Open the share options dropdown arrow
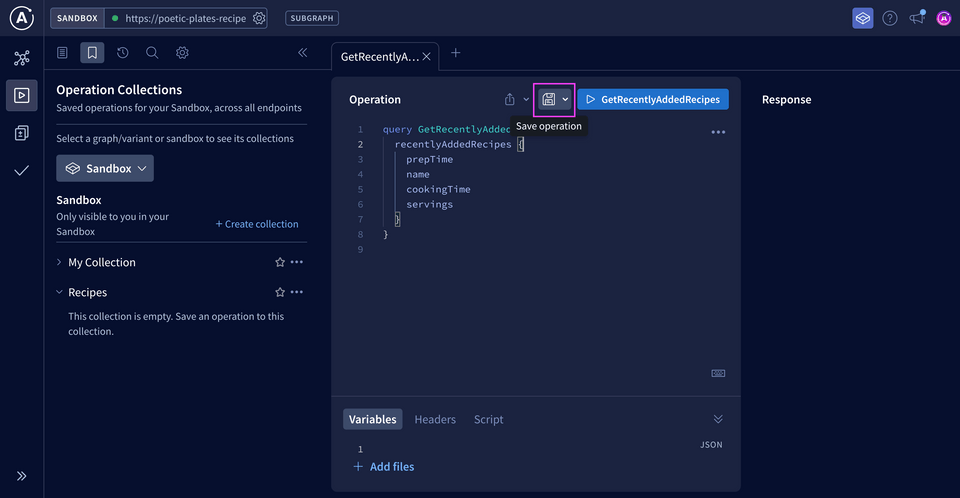Screen dimensions: 960x498 526,99
